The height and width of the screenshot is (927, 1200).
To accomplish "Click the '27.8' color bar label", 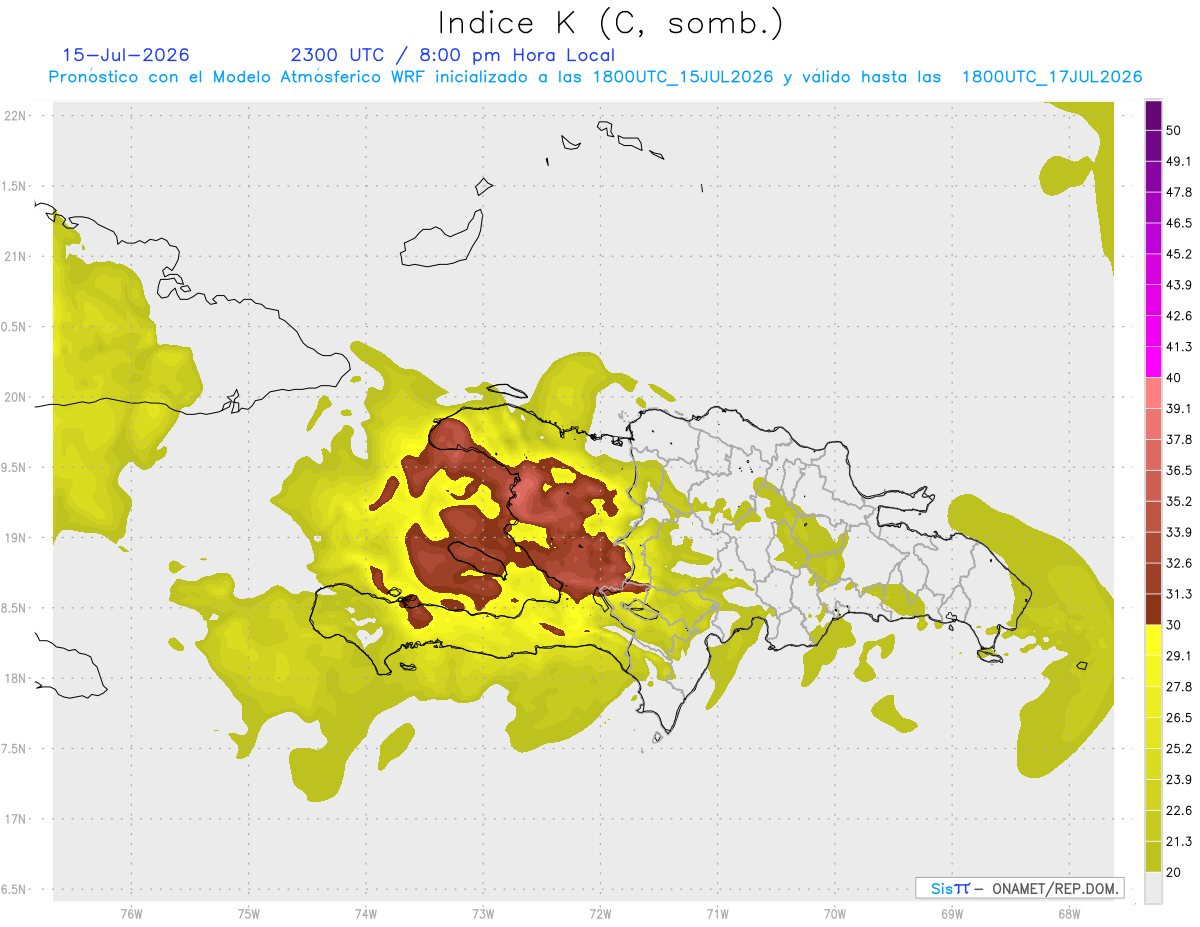I will (1179, 686).
